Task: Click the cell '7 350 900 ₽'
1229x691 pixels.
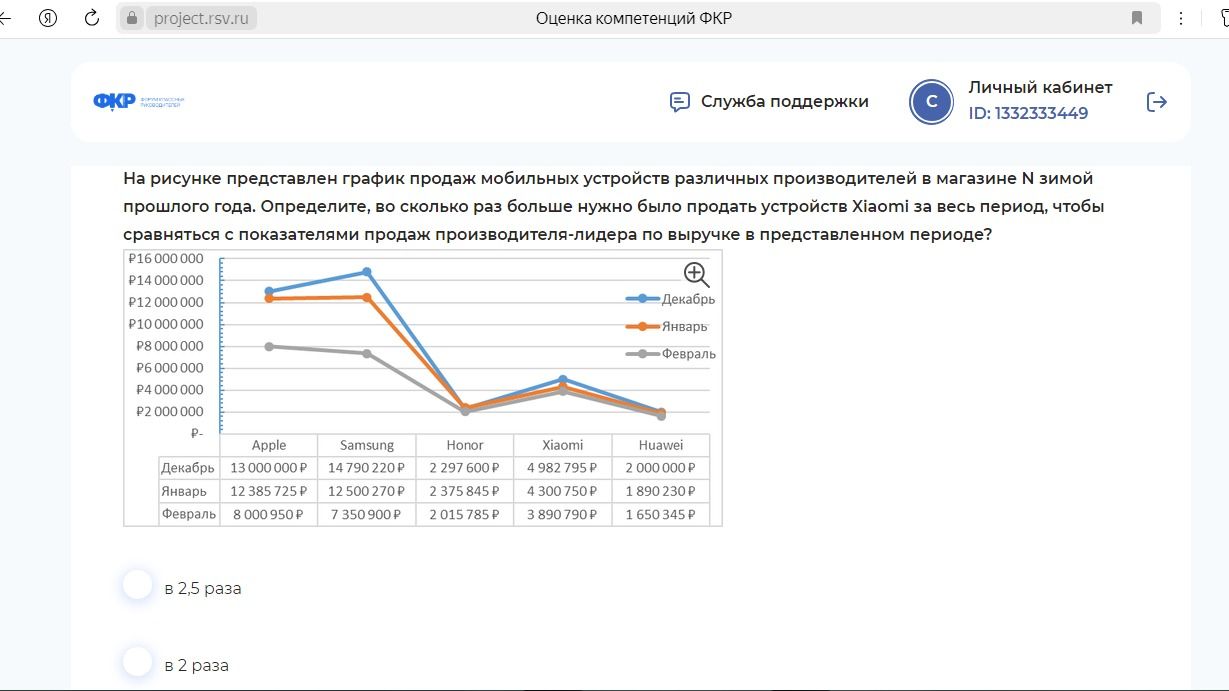Action: [367, 514]
